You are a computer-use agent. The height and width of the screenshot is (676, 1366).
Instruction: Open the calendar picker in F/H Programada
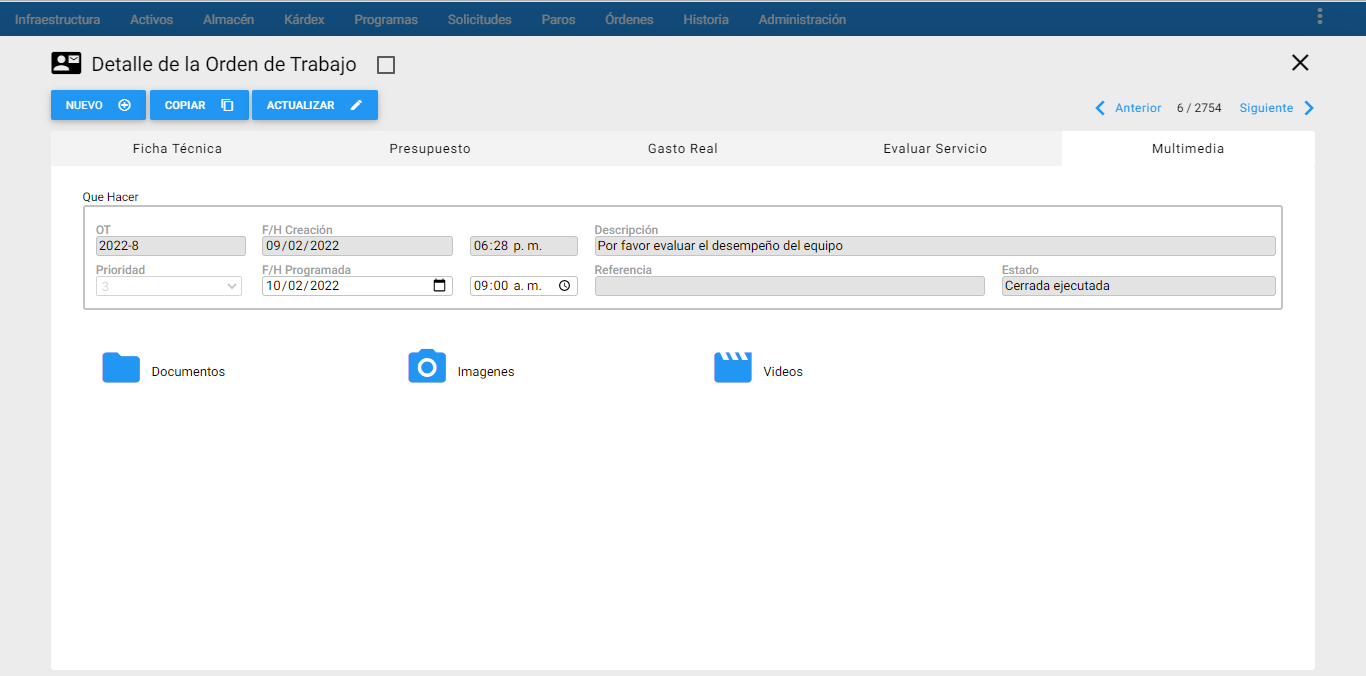(x=439, y=286)
